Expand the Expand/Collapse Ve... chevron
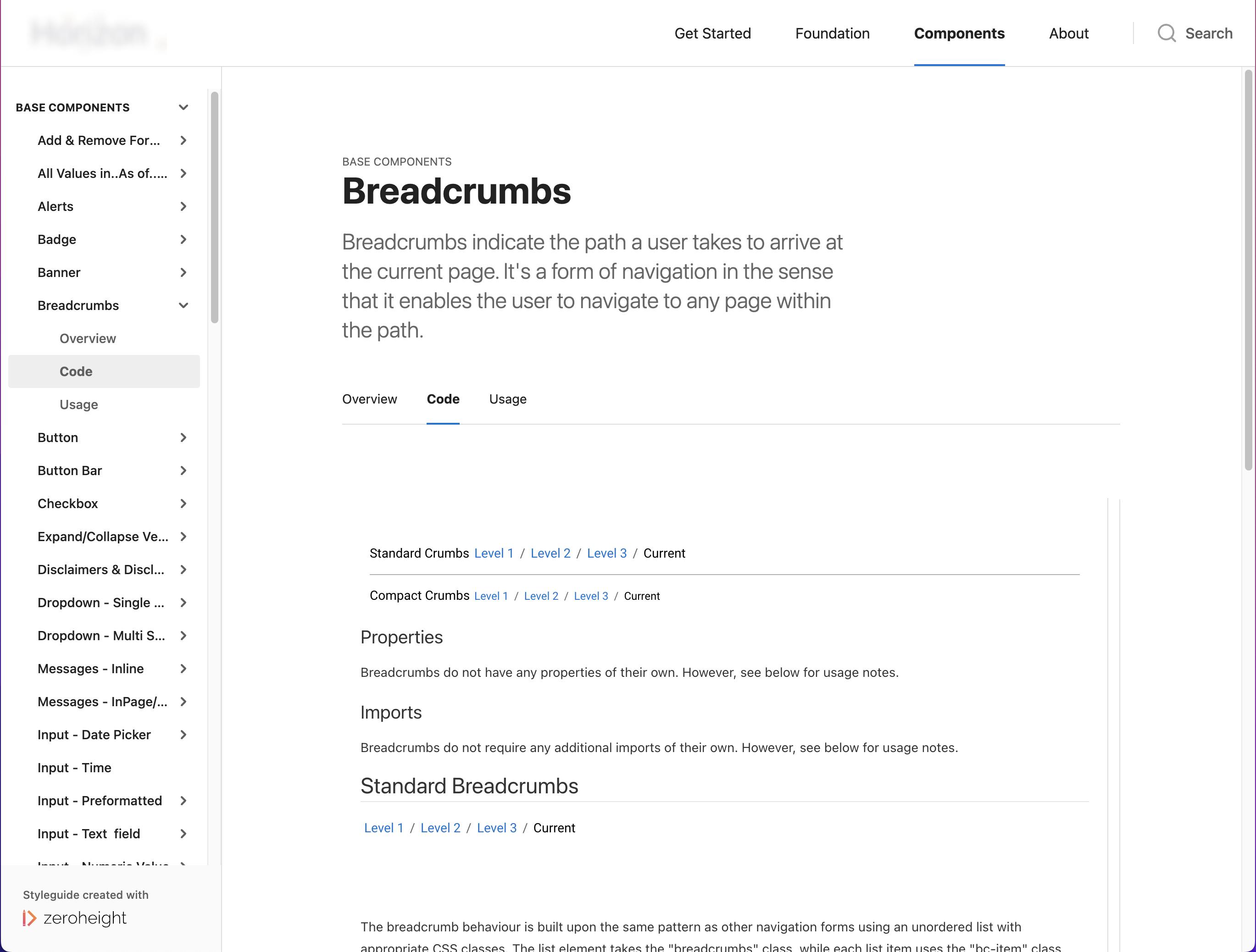 pos(183,537)
